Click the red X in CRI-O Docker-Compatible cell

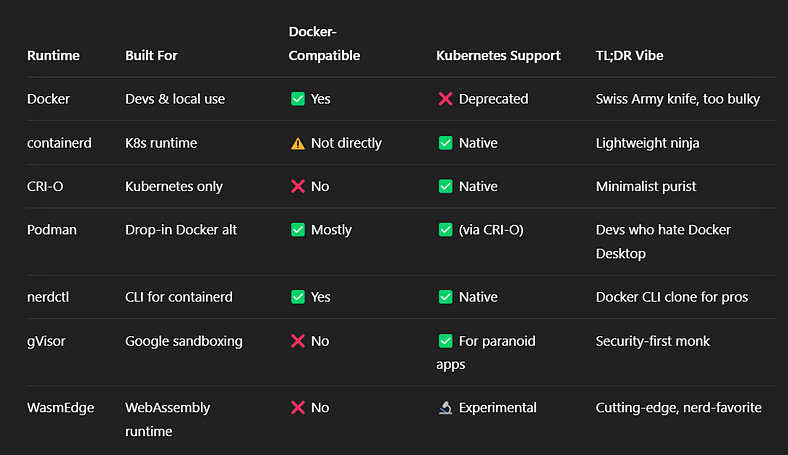click(298, 187)
